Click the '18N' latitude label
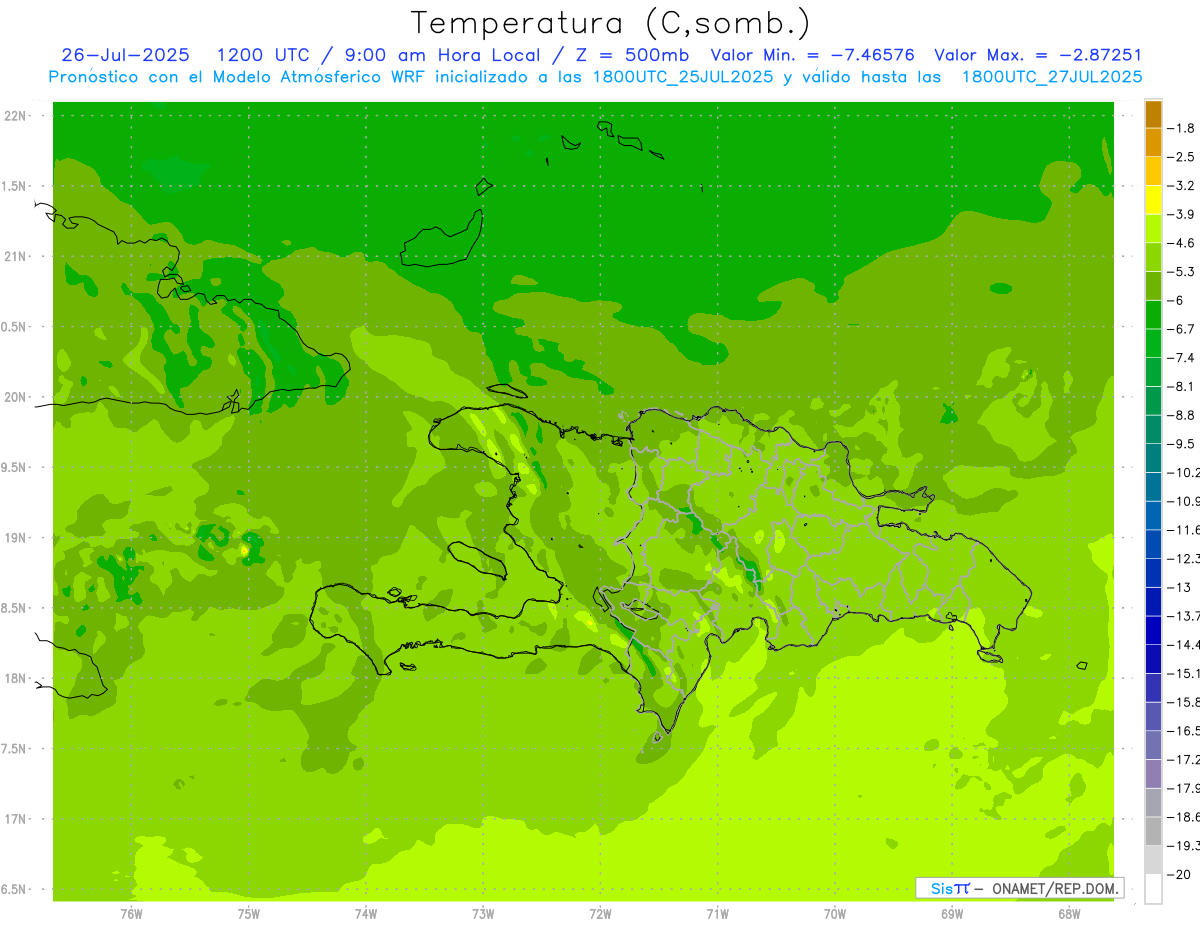 point(15,679)
